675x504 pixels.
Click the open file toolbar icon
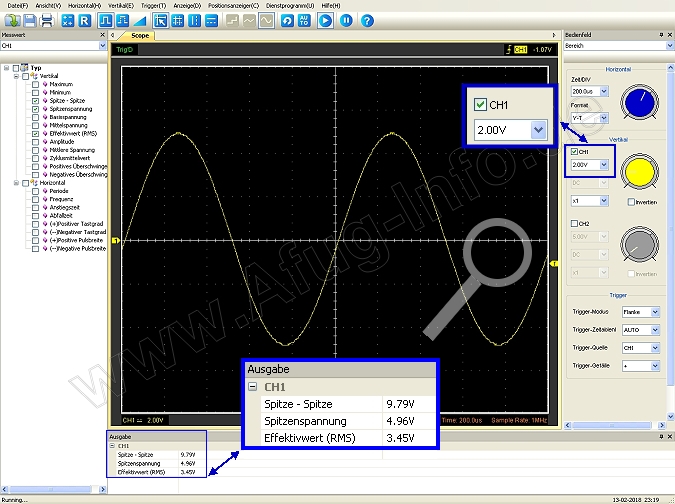tap(12, 21)
